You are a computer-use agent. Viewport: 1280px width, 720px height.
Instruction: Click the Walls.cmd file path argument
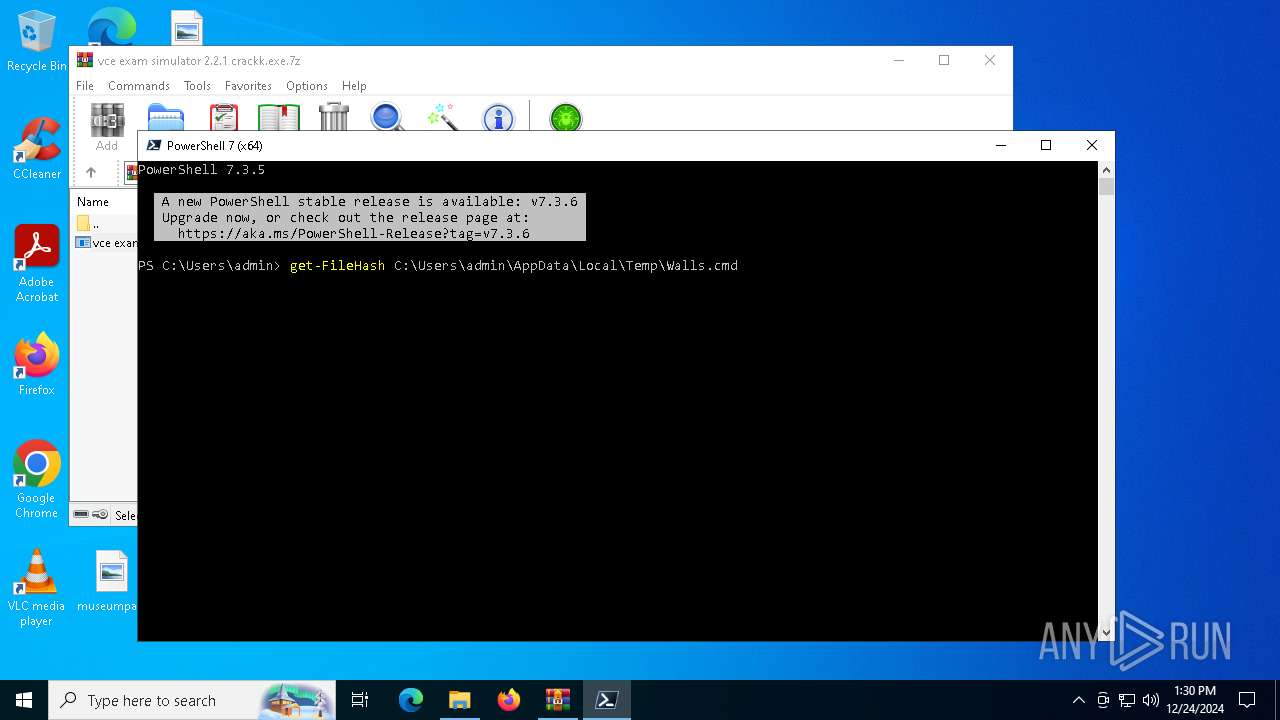(x=566, y=266)
